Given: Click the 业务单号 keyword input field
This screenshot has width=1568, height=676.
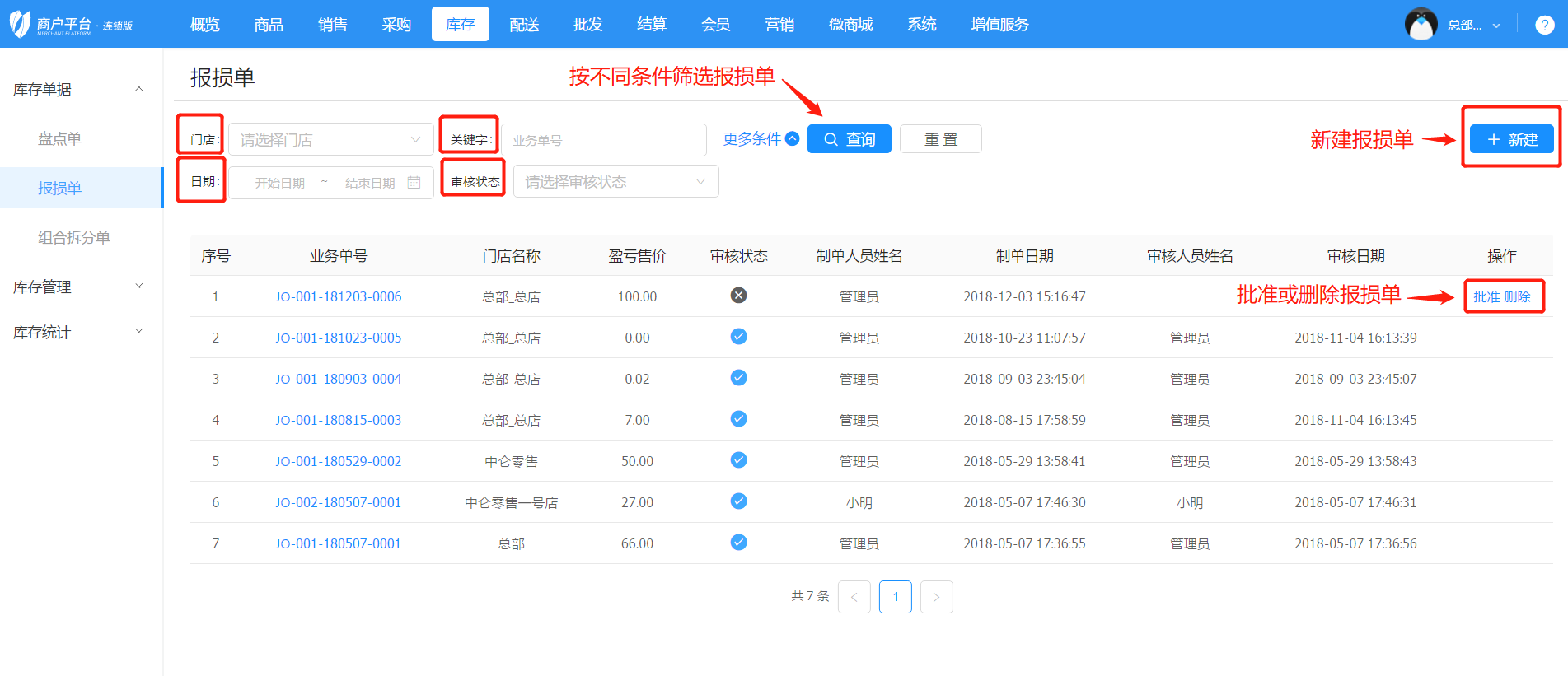Looking at the screenshot, I should (x=603, y=140).
